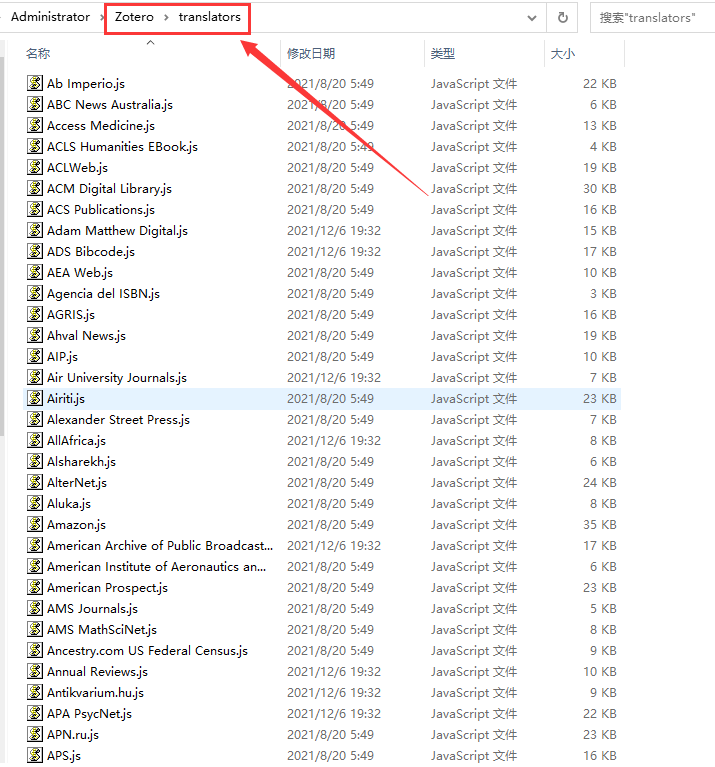
Task: Click the AllAfrica.js file icon
Action: click(35, 441)
